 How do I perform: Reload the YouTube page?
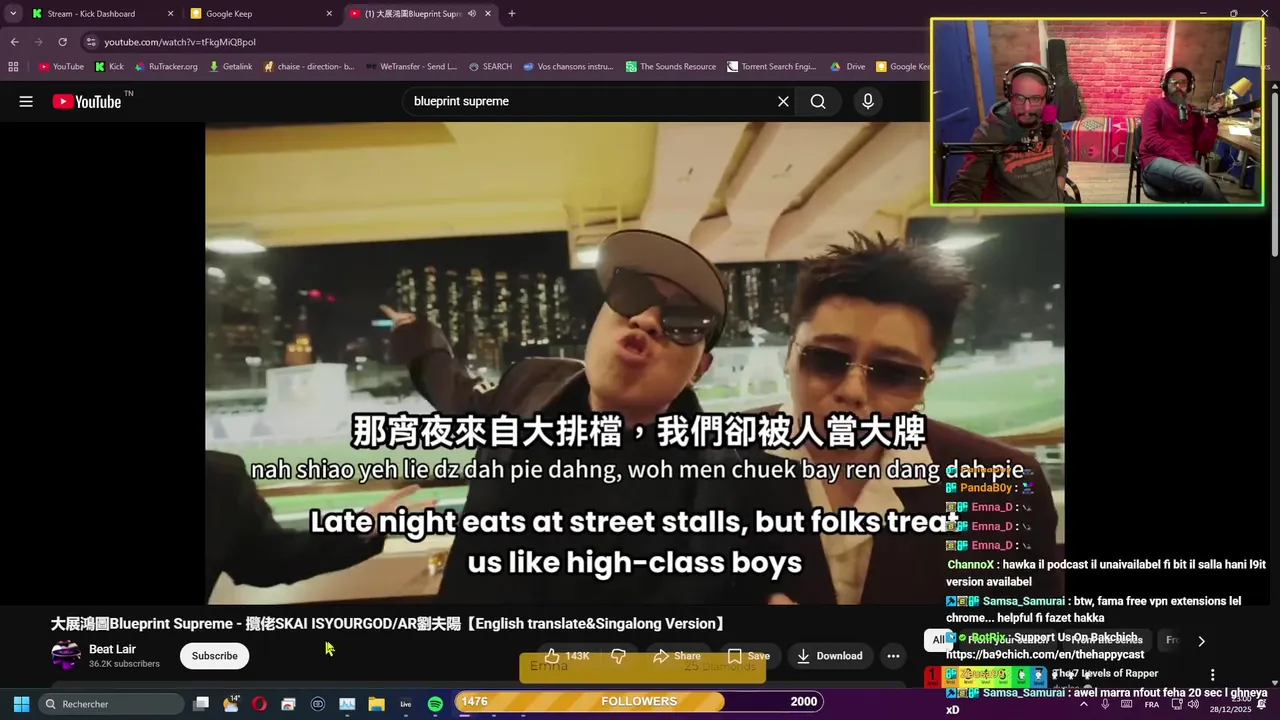pyautogui.click(x=62, y=42)
